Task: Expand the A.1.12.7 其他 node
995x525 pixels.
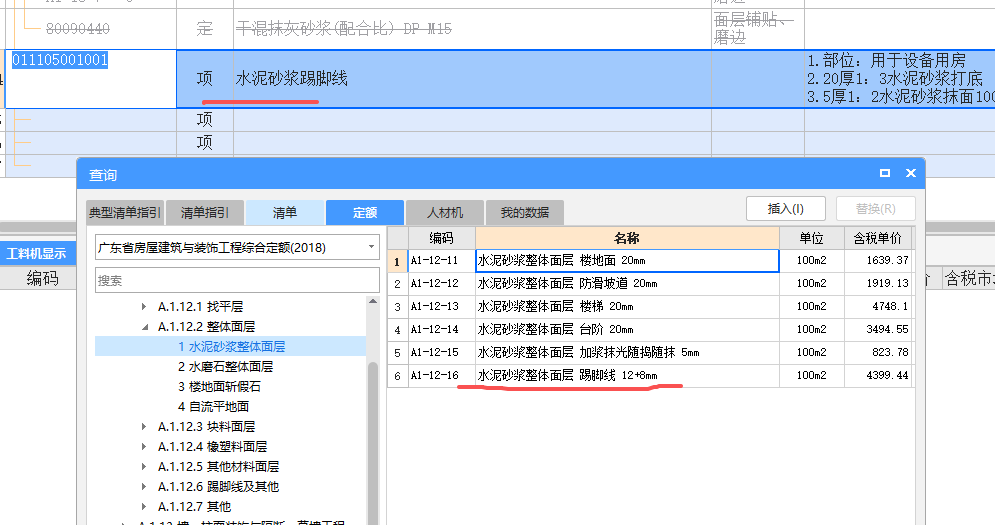Action: [x=144, y=507]
